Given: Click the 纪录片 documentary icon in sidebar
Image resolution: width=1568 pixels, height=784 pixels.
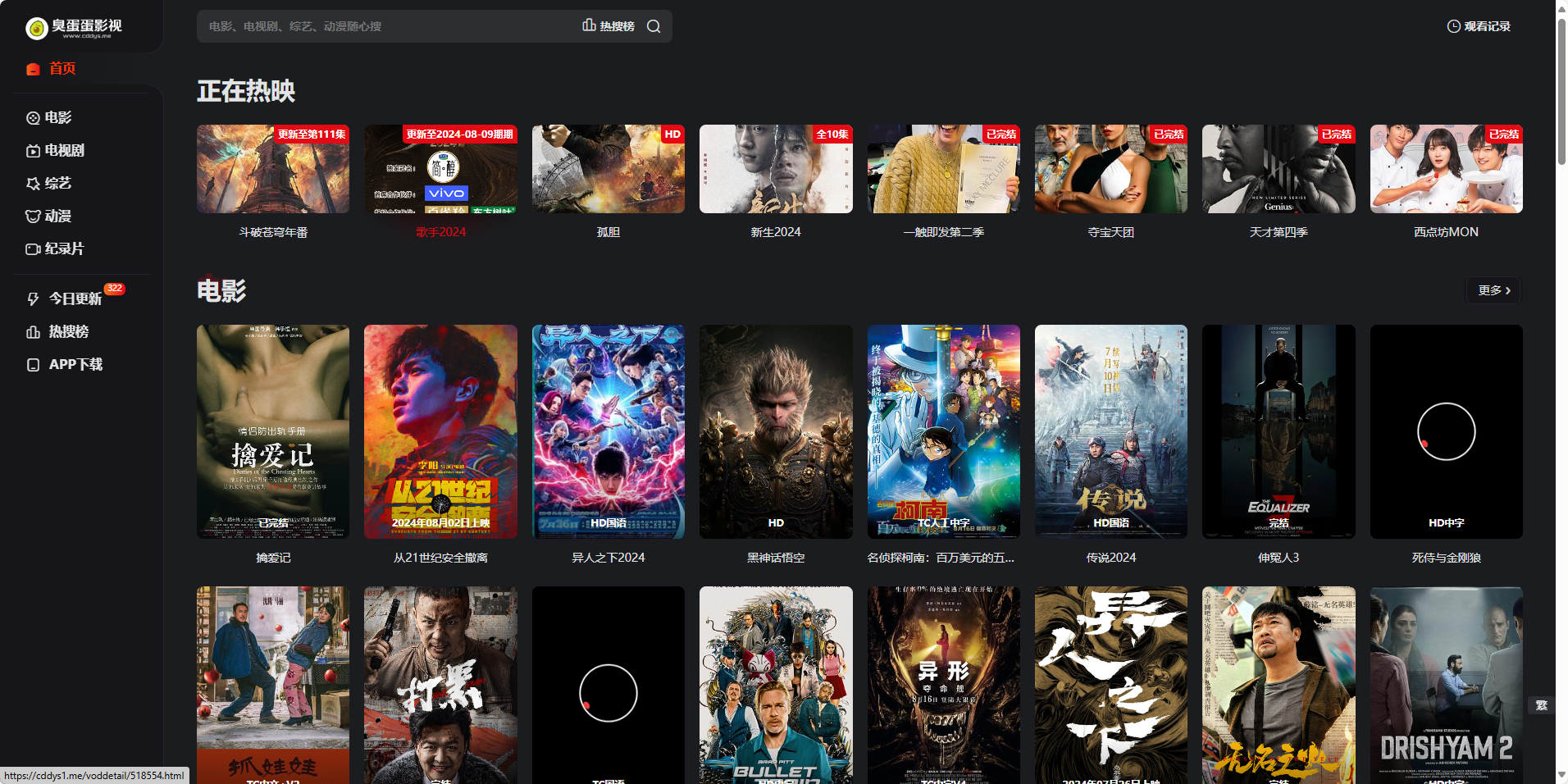Looking at the screenshot, I should (x=33, y=249).
